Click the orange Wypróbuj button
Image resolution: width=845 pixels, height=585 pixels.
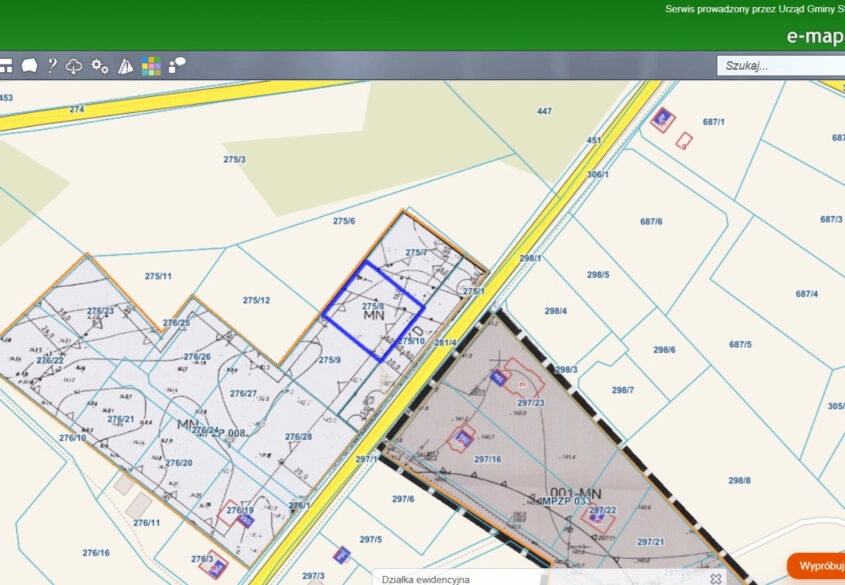point(818,566)
